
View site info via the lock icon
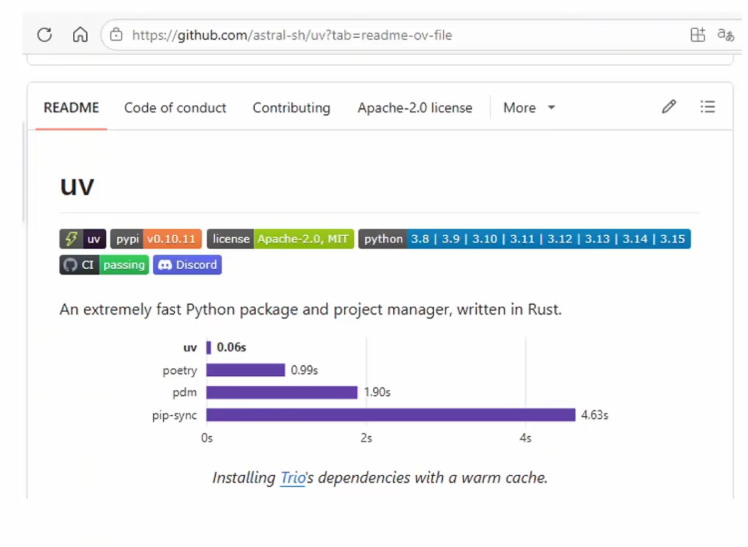pyautogui.click(x=116, y=35)
